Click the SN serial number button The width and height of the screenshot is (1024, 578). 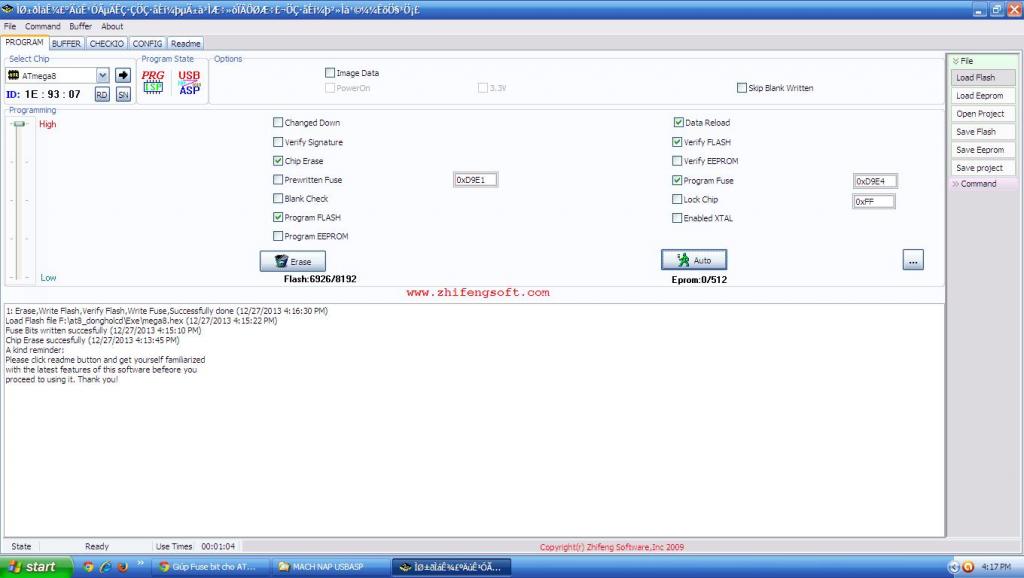[123, 95]
